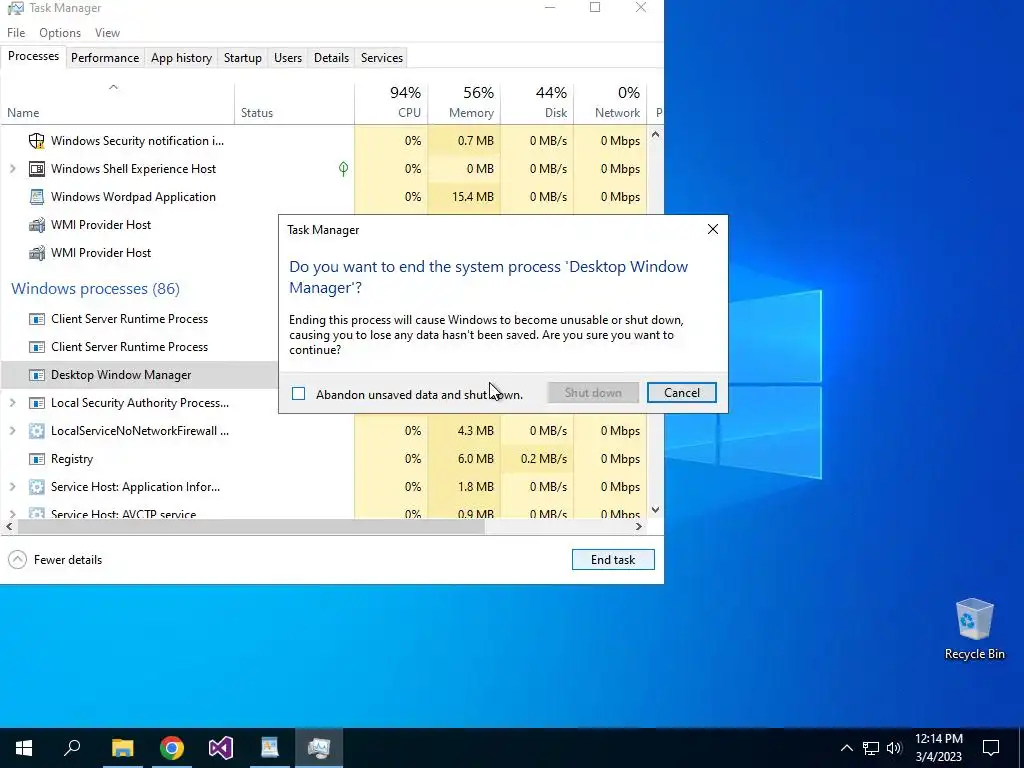1024x768 pixels.
Task: Click Local Security Authority Process icon
Action: (x=37, y=404)
